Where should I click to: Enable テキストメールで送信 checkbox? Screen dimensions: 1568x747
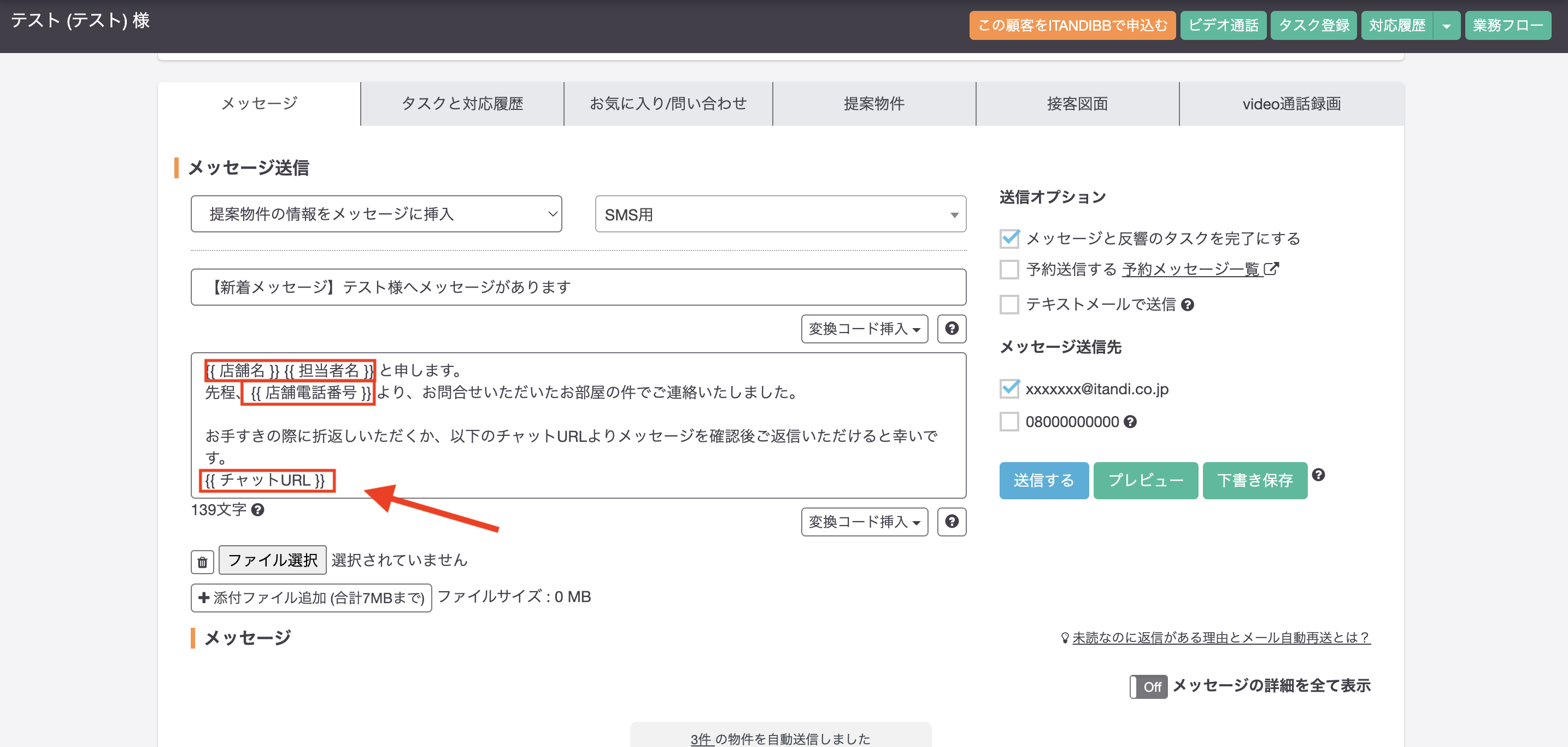tap(1009, 304)
